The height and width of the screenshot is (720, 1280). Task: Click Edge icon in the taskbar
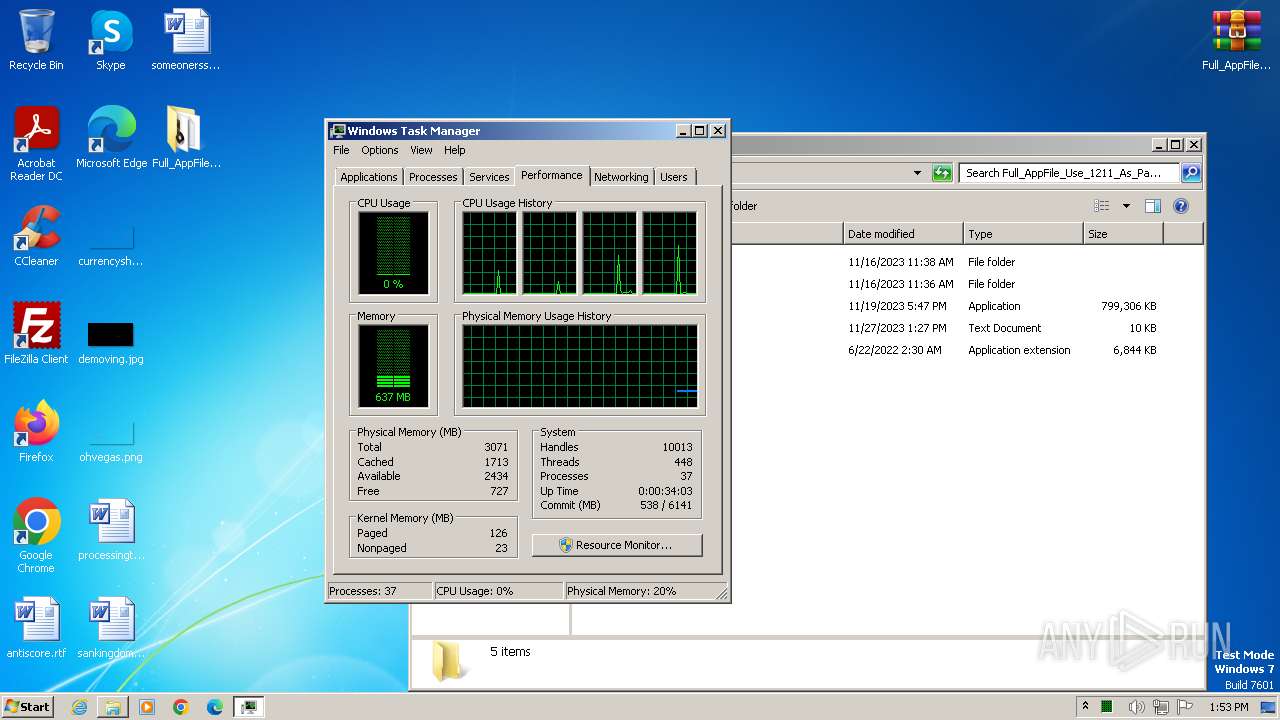pyautogui.click(x=214, y=707)
